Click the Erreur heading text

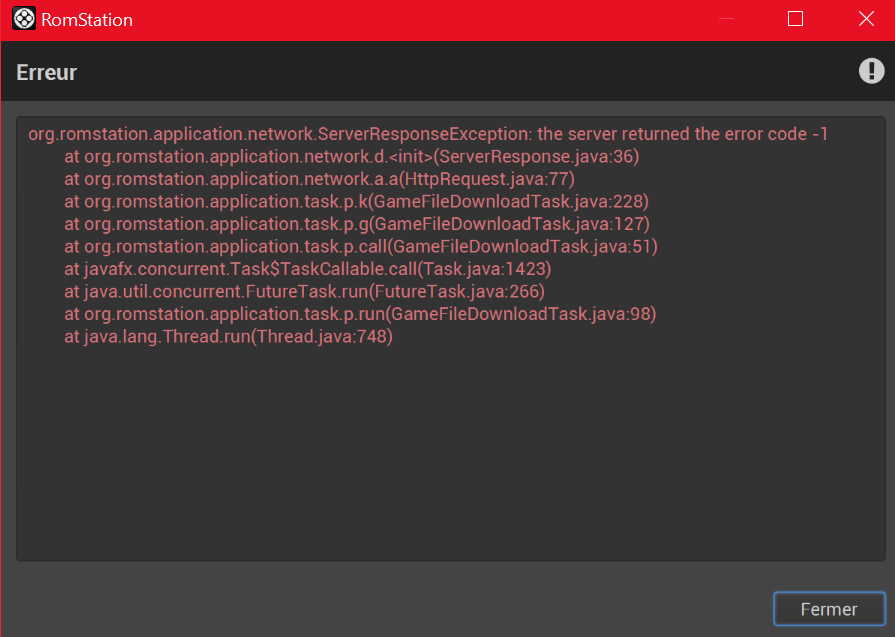click(46, 72)
